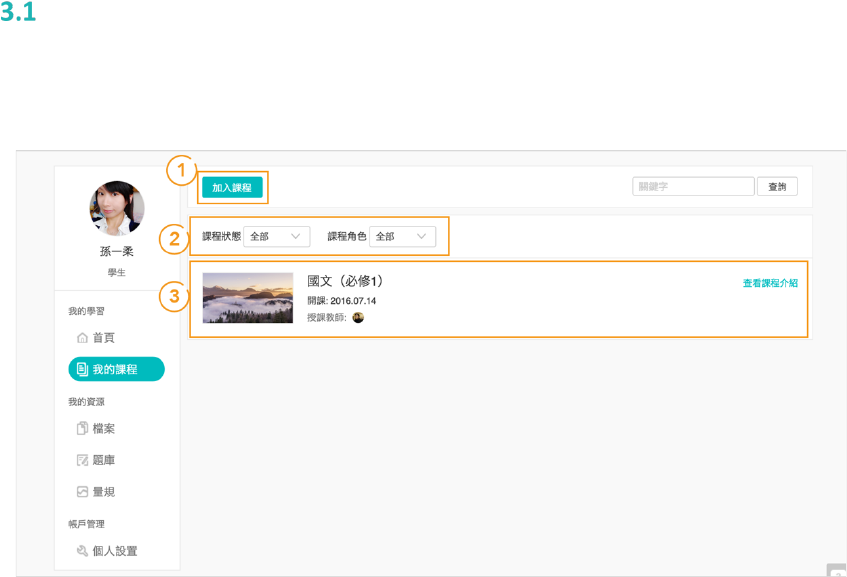Click the 孫一柔 profile photo
The width and height of the screenshot is (847, 577).
[x=117, y=208]
